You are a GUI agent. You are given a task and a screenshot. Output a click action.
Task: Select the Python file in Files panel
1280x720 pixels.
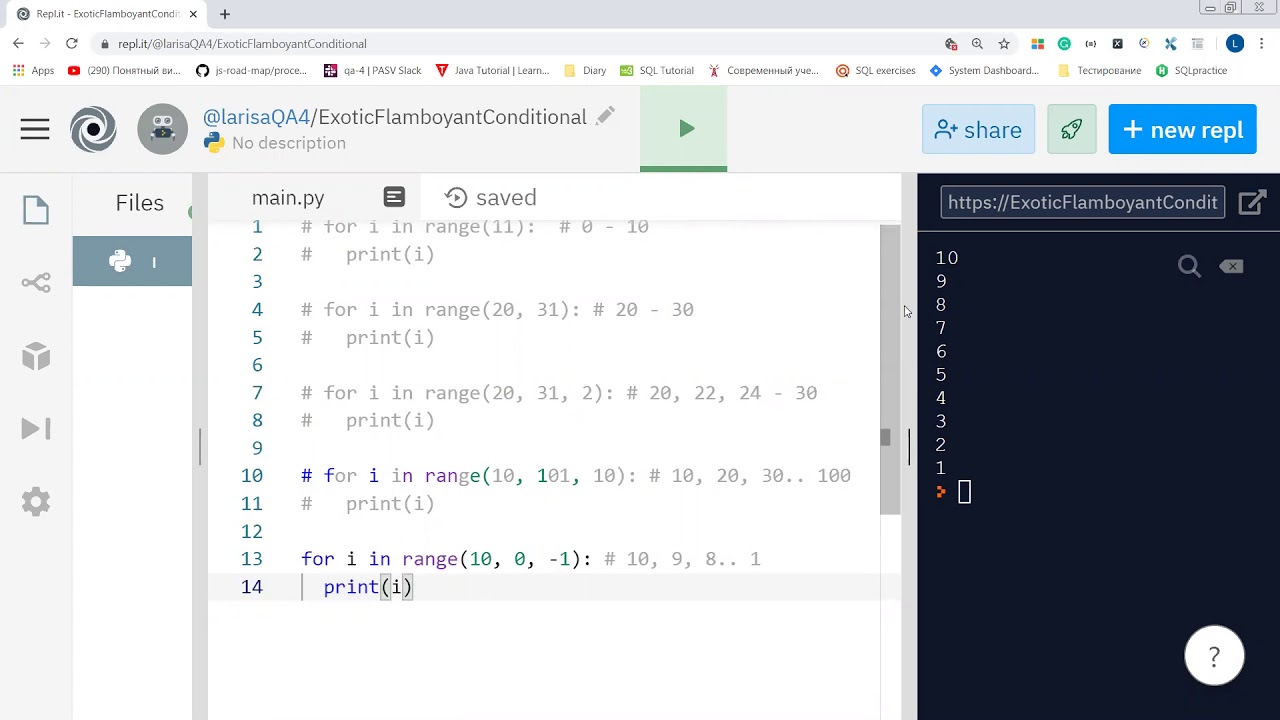[132, 262]
